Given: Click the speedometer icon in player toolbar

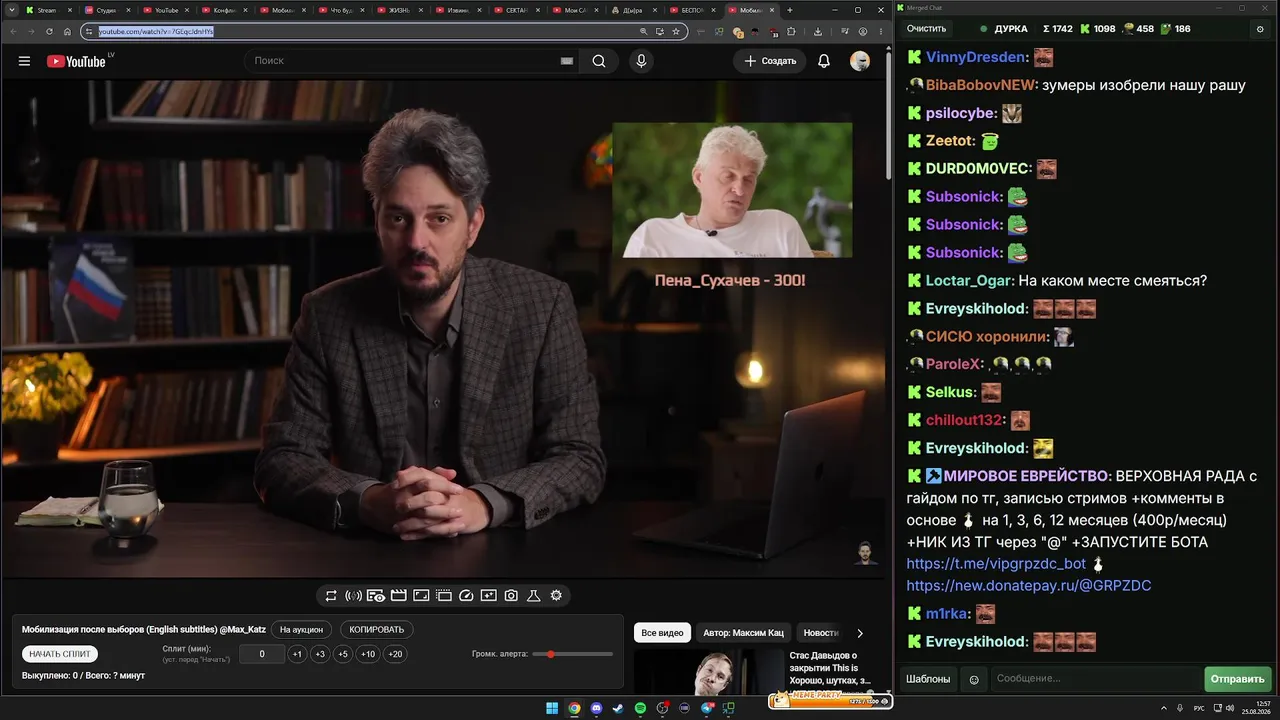Looking at the screenshot, I should tap(466, 596).
